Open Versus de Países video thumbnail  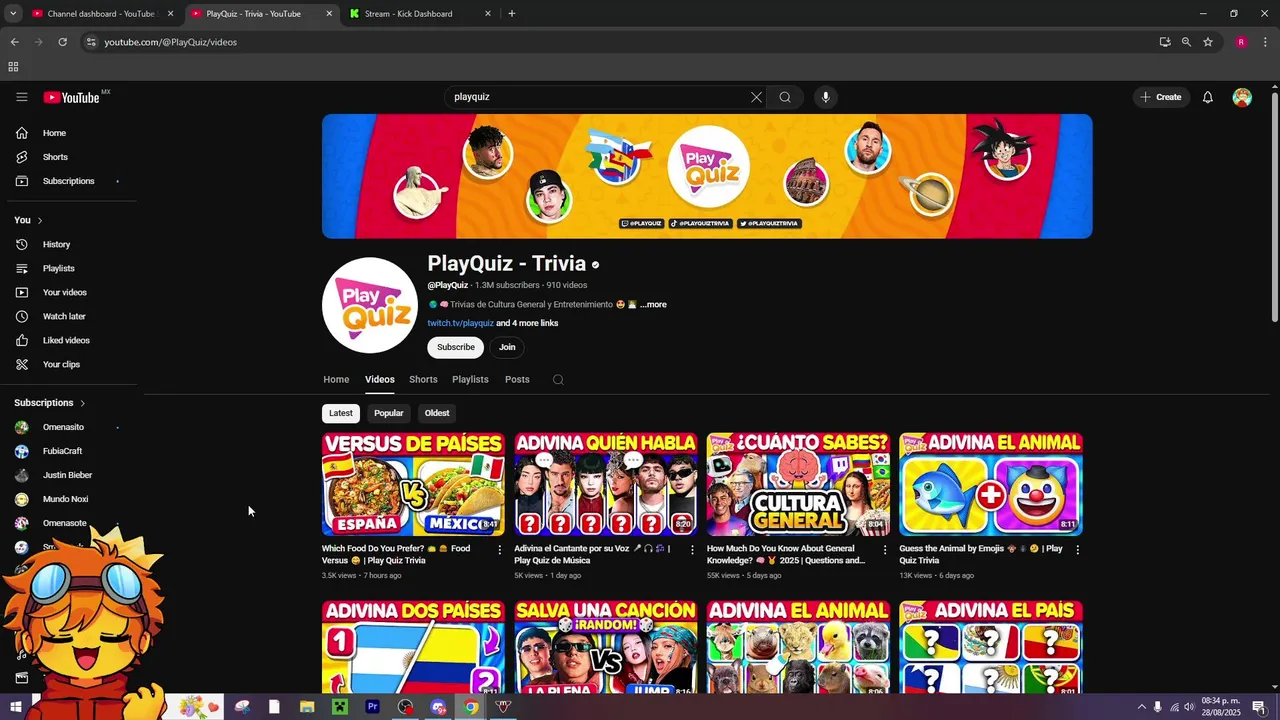tap(413, 484)
